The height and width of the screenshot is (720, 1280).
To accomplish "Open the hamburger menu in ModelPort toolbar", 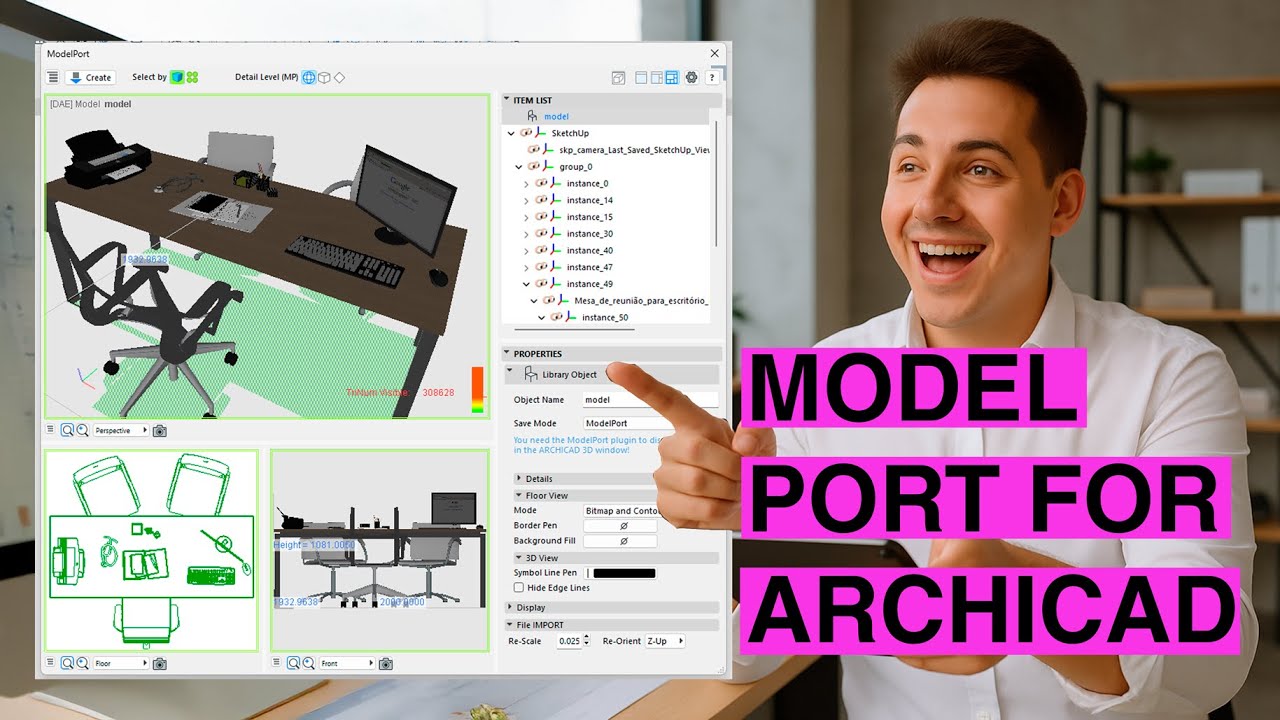I will tap(53, 77).
